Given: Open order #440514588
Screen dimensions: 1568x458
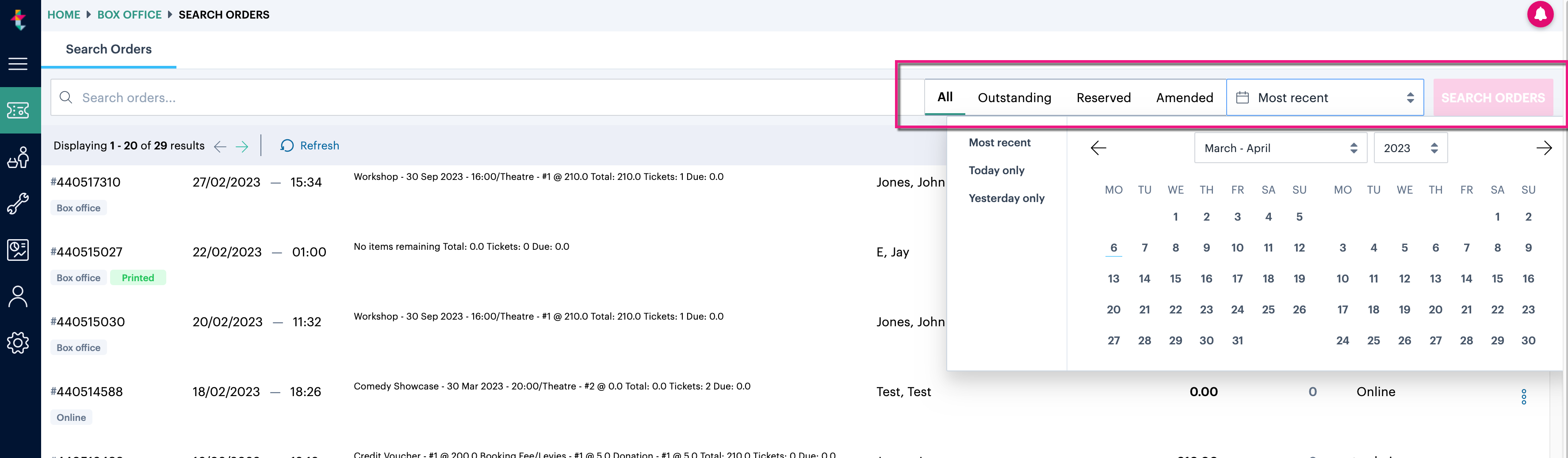Looking at the screenshot, I should [x=86, y=392].
